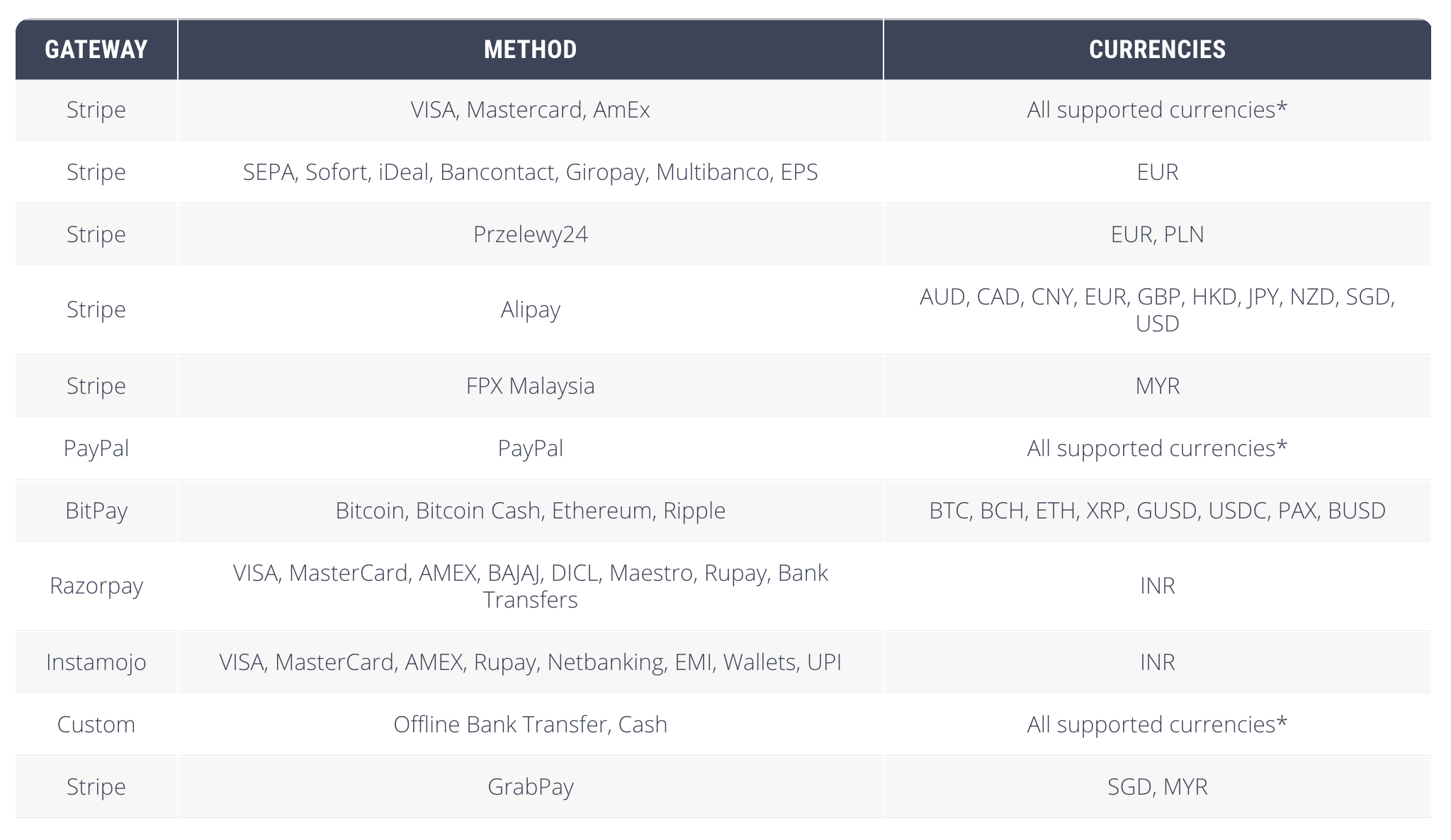
Task: Click the Custom gateway cell
Action: (x=96, y=725)
